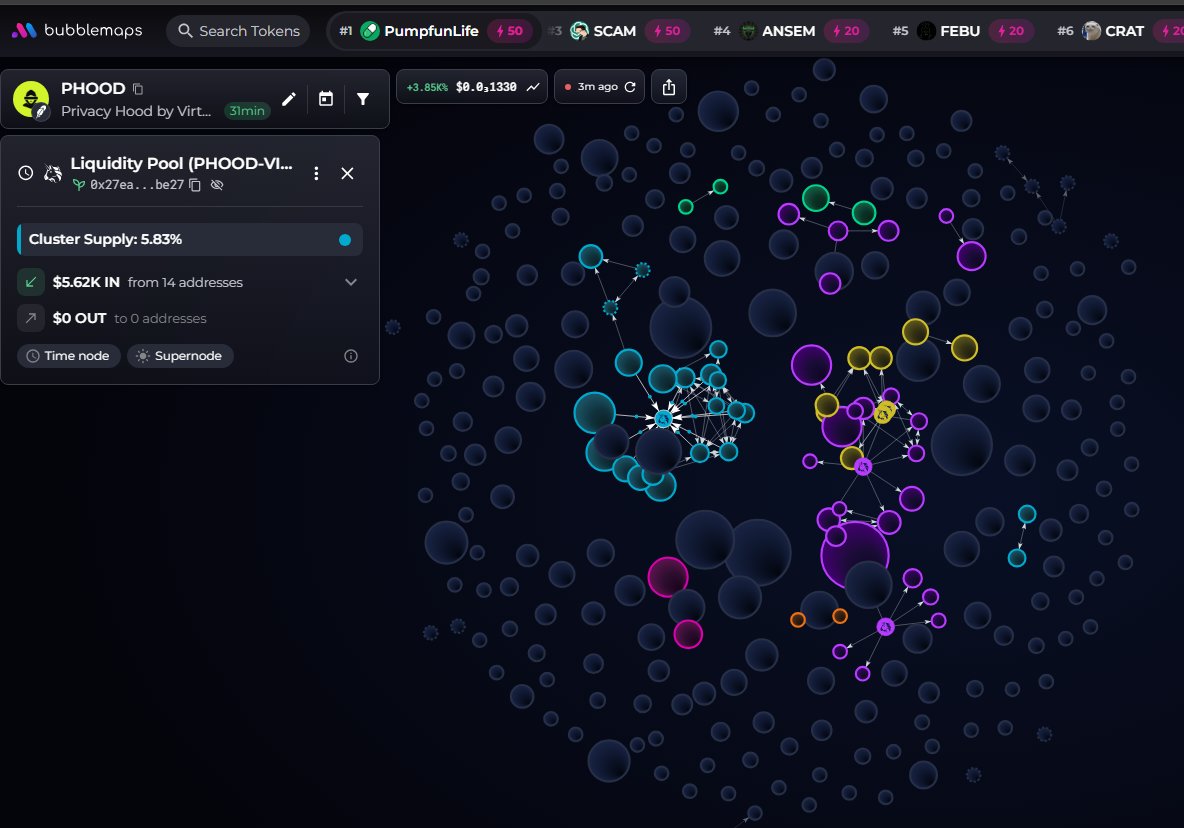The image size is (1184, 828).
Task: Click the $0.0₃1330 price value
Action: pos(486,87)
